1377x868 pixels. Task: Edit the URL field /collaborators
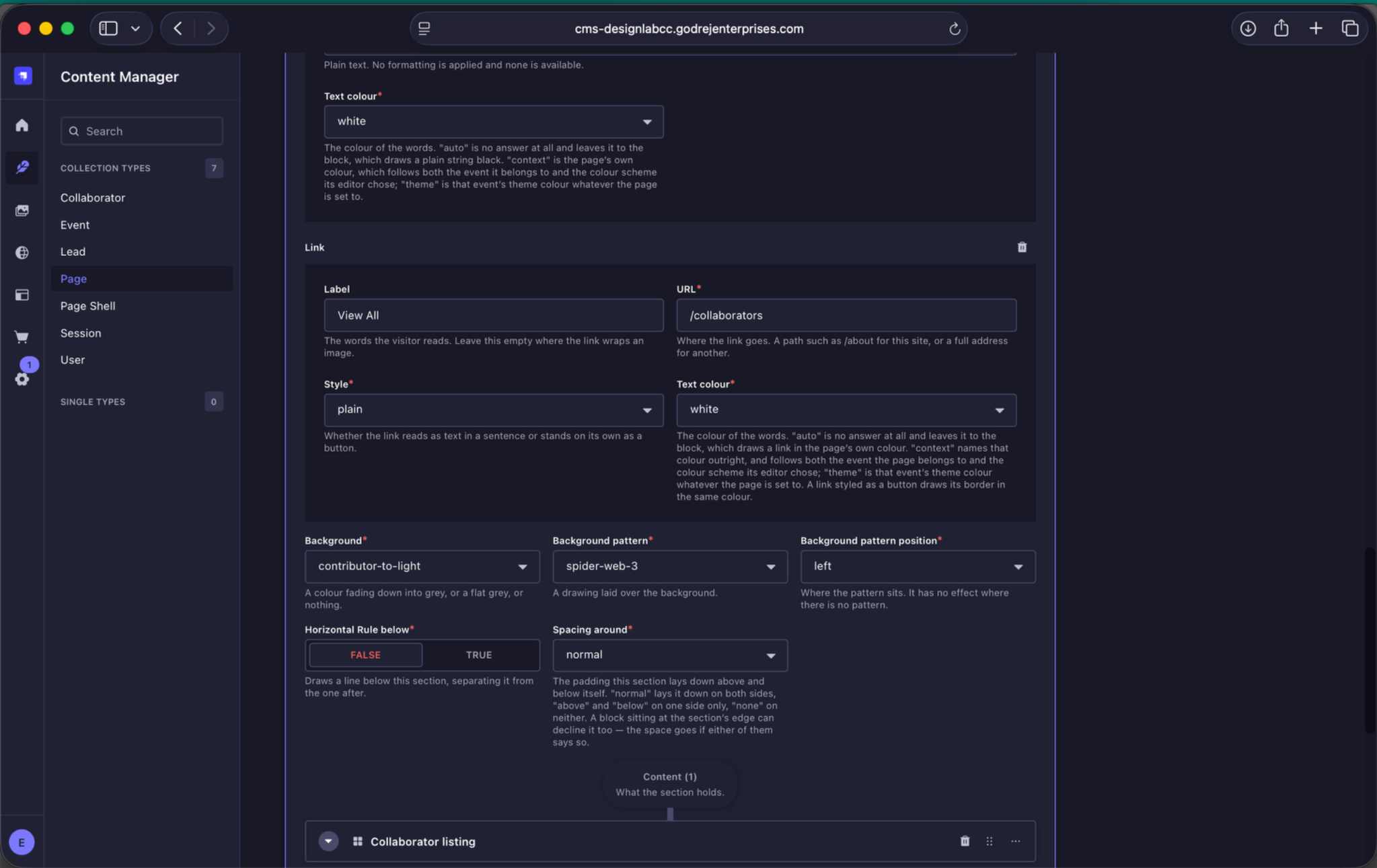846,315
